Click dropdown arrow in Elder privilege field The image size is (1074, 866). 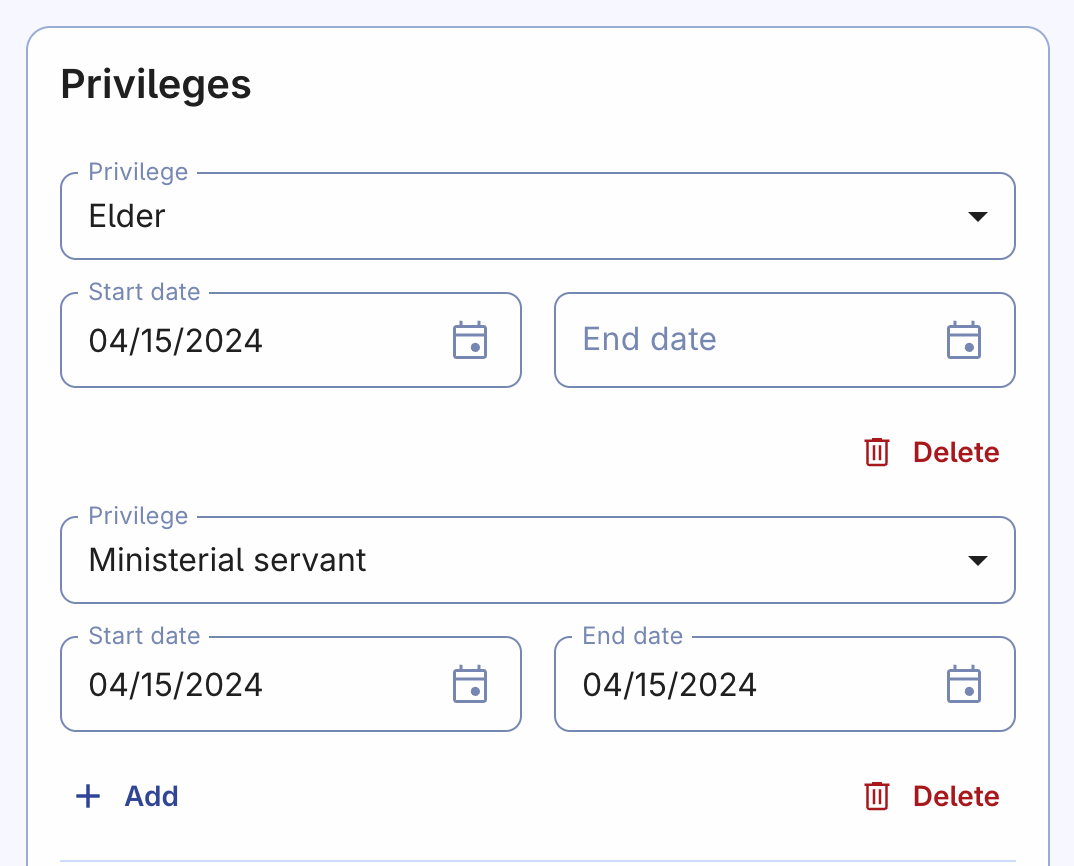tap(978, 217)
